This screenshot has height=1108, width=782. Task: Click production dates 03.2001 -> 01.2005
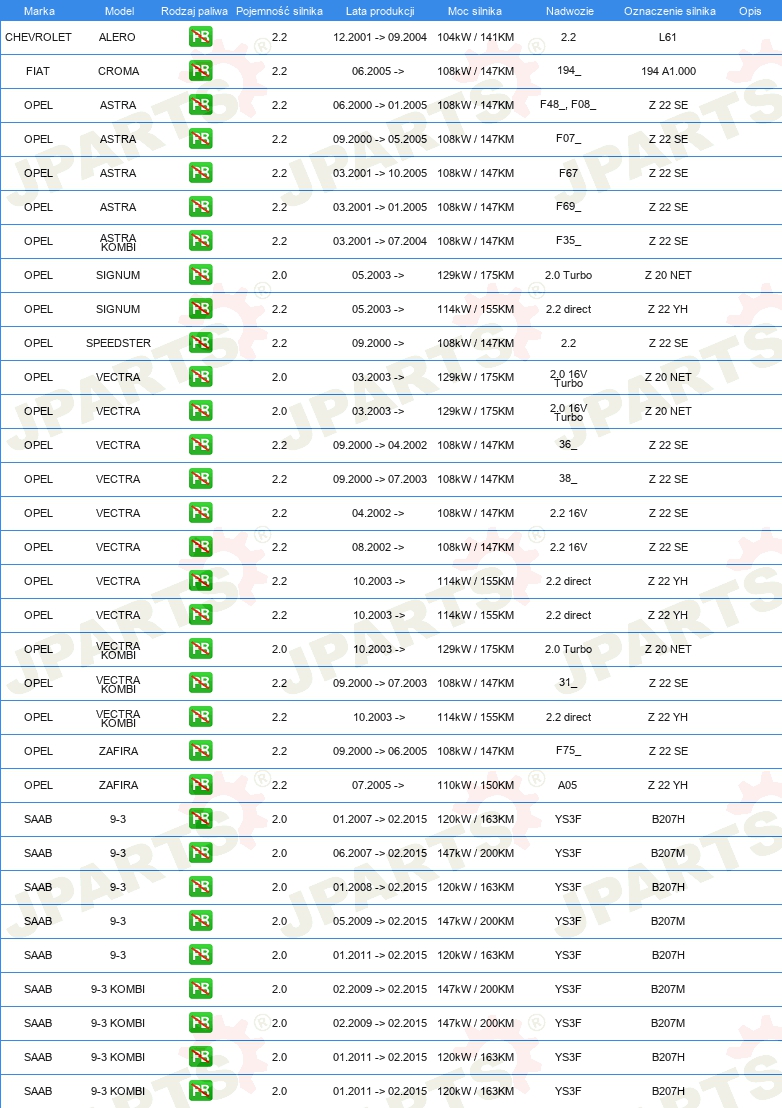380,206
